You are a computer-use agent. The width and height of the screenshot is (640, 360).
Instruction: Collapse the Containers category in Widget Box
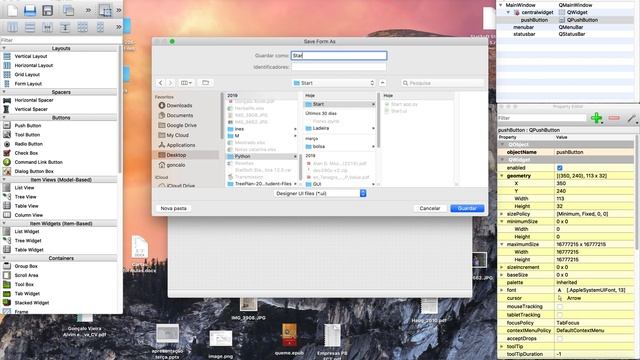4,258
